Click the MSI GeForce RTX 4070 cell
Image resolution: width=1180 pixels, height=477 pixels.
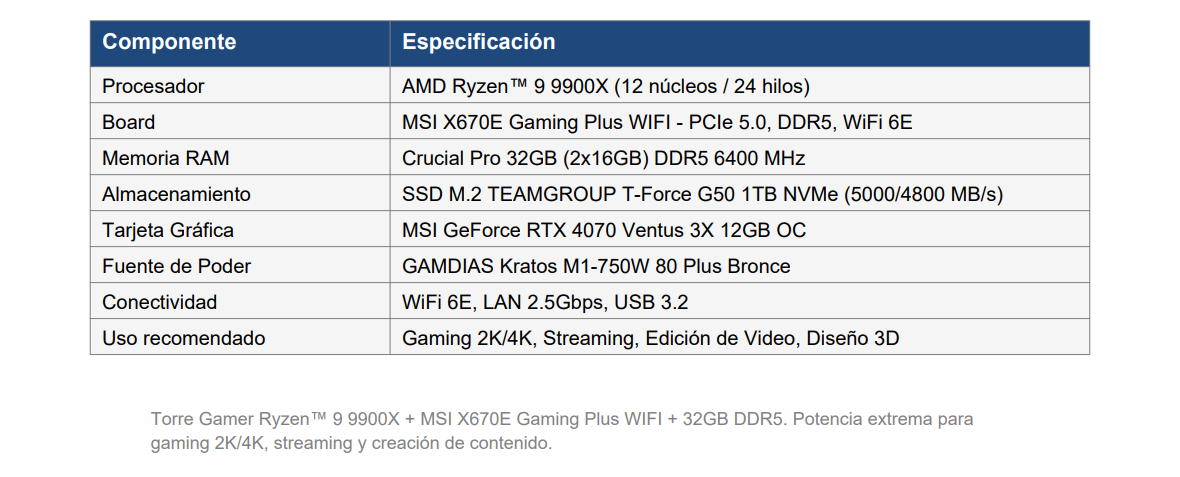(740, 229)
